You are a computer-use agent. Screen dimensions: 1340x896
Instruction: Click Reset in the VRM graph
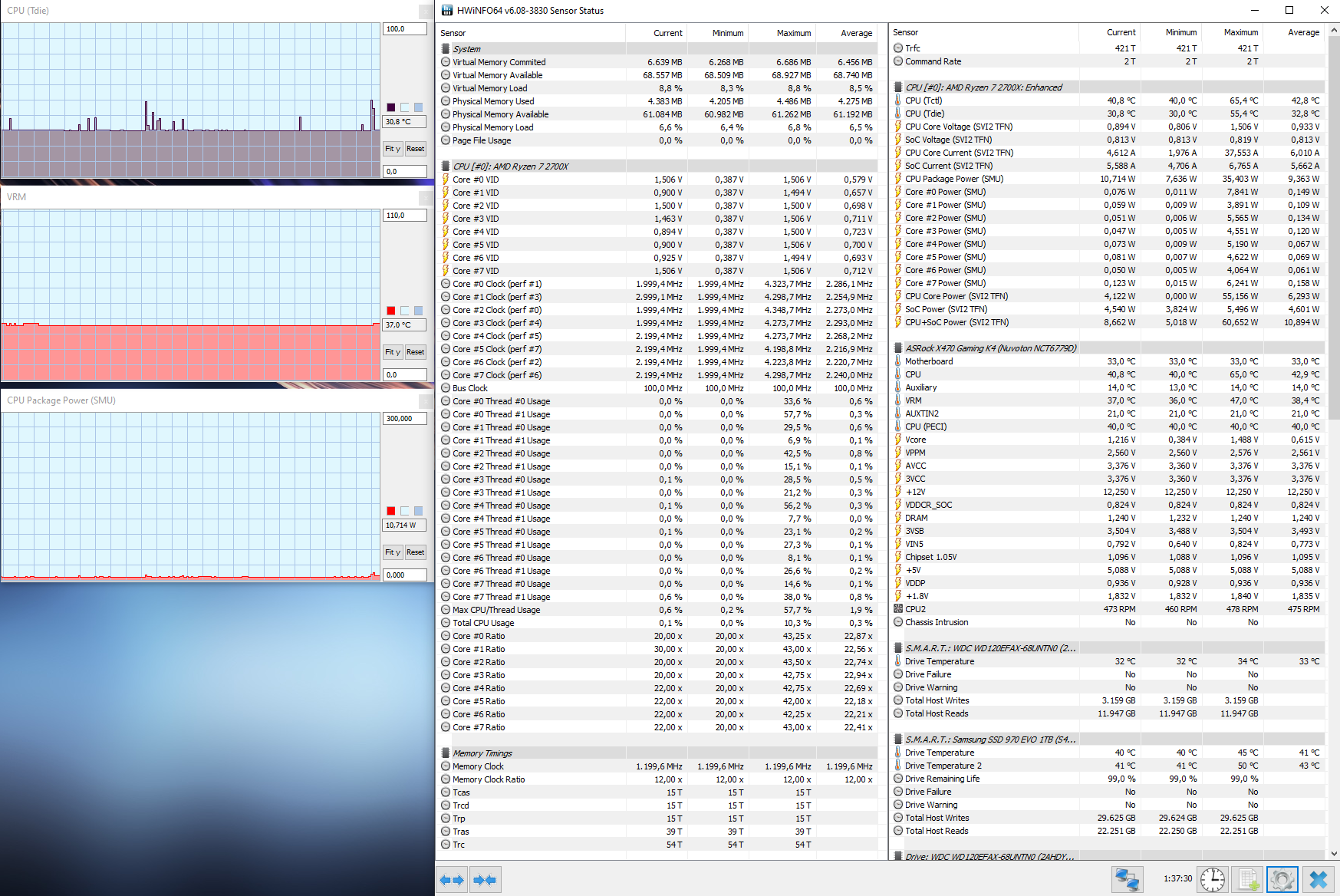pos(416,352)
